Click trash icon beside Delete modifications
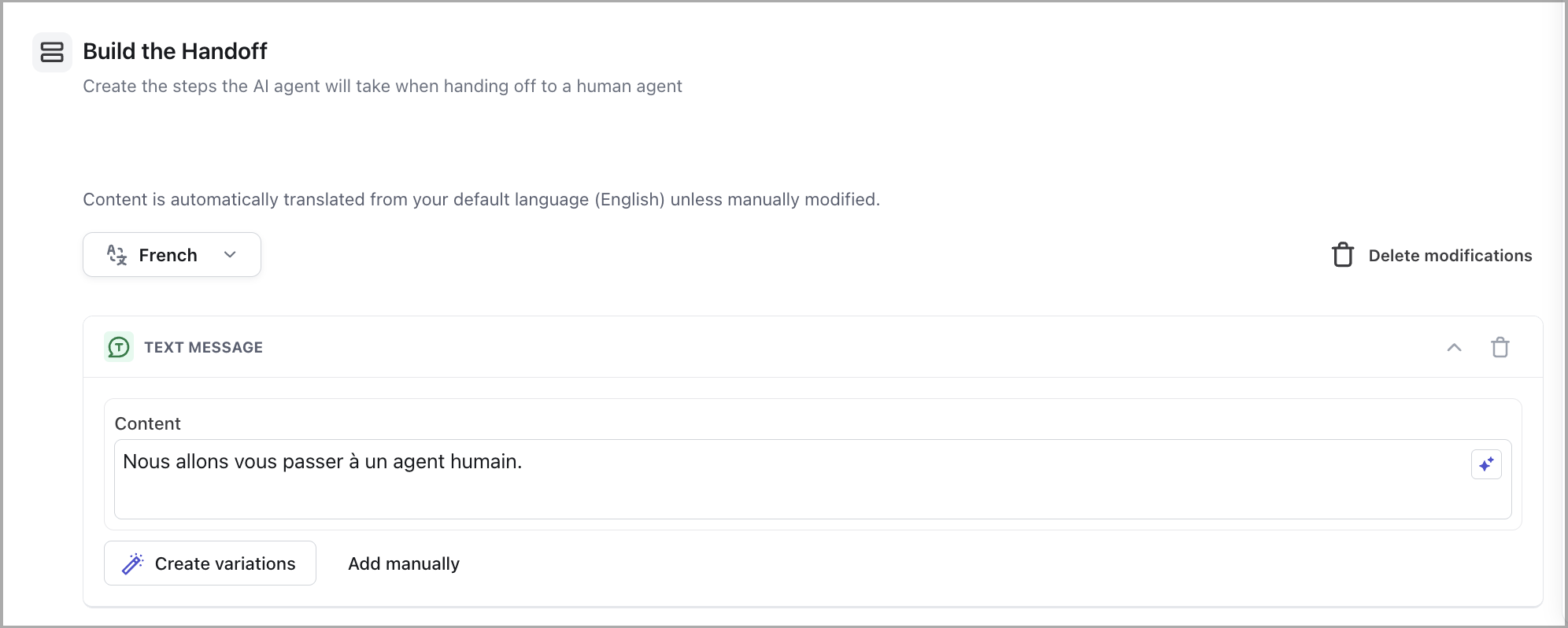This screenshot has width=1568, height=628. point(1343,255)
